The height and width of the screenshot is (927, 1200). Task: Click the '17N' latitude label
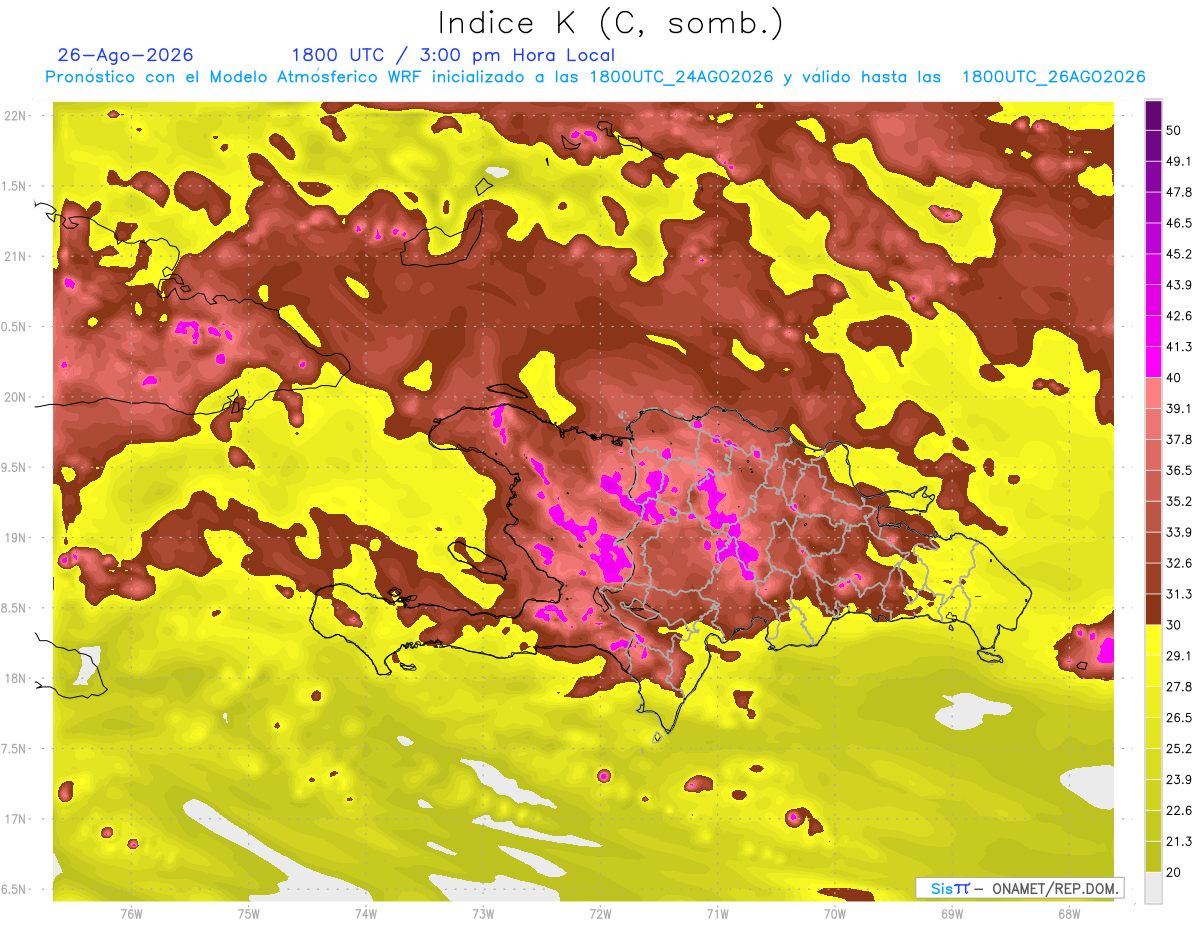tap(14, 819)
